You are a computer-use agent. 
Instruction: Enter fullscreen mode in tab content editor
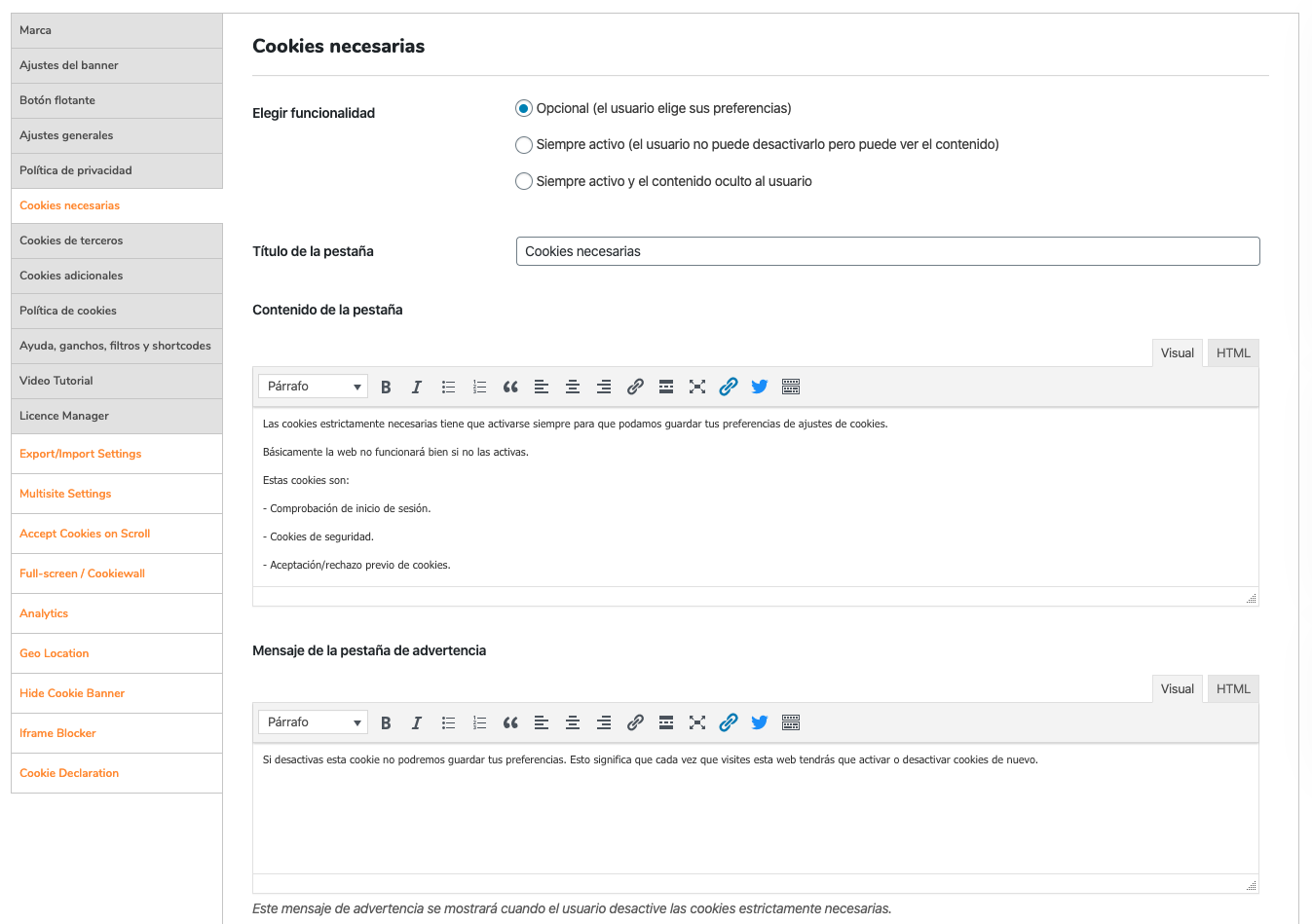click(697, 387)
